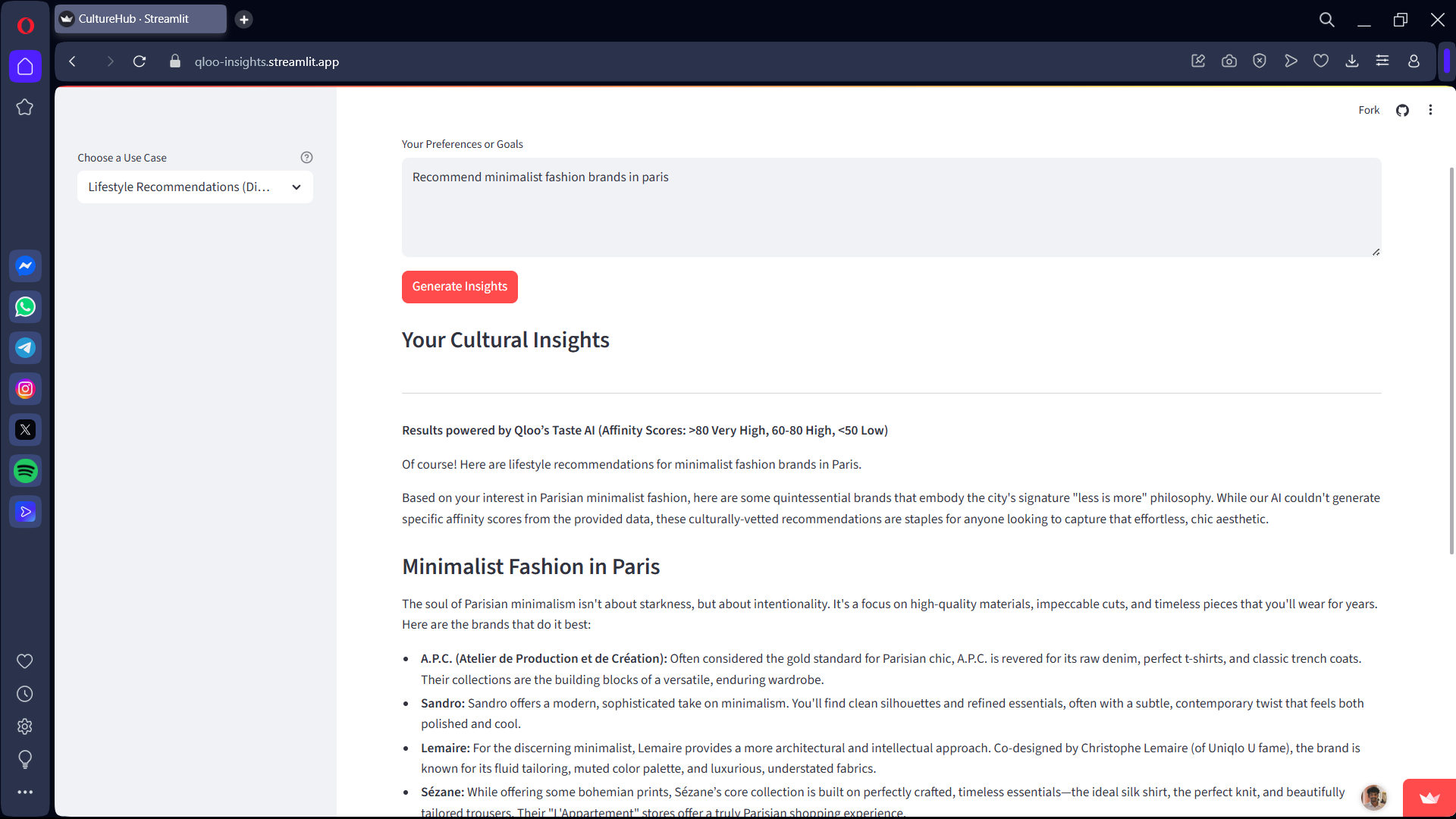
Task: Open Instagram sidebar icon
Action: 25,389
